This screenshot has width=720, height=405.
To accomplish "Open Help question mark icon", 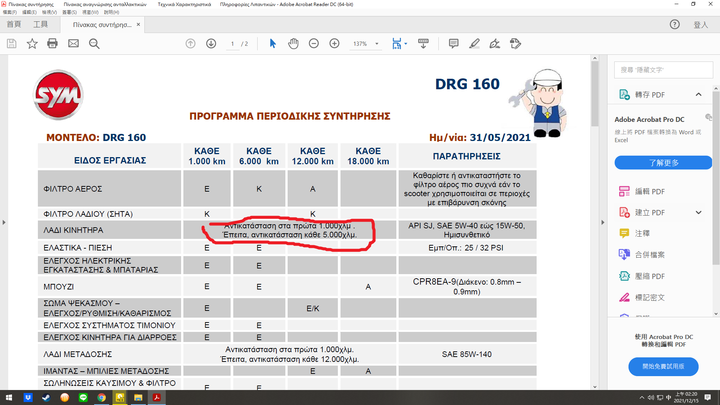I will [x=675, y=24].
